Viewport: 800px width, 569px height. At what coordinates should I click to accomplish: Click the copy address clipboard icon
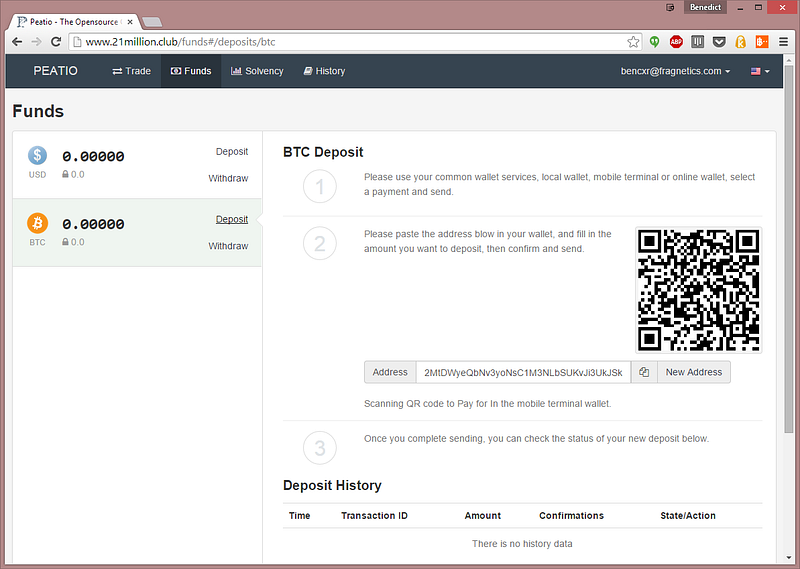tap(644, 372)
